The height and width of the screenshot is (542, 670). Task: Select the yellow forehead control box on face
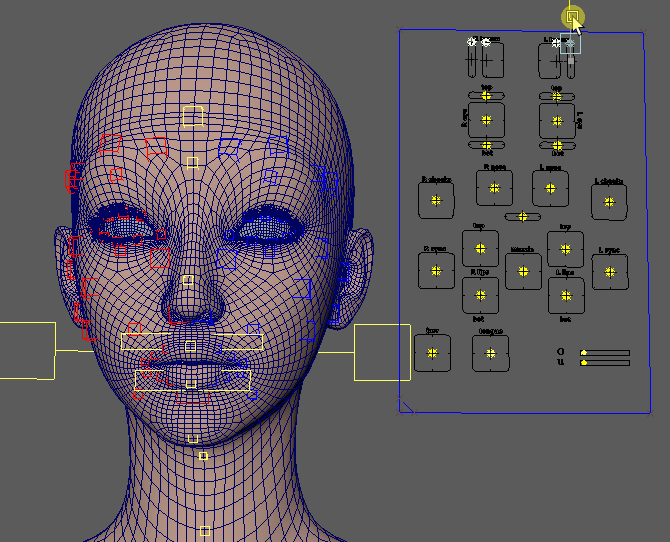(x=193, y=116)
